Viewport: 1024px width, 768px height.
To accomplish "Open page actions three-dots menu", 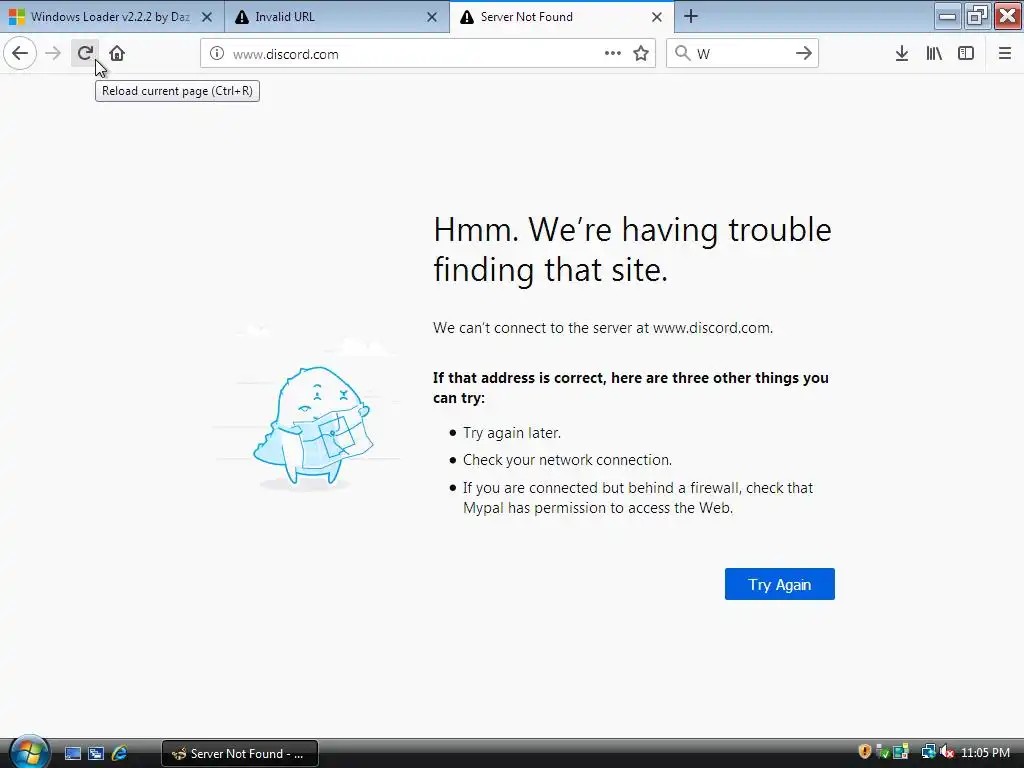I will 613,54.
